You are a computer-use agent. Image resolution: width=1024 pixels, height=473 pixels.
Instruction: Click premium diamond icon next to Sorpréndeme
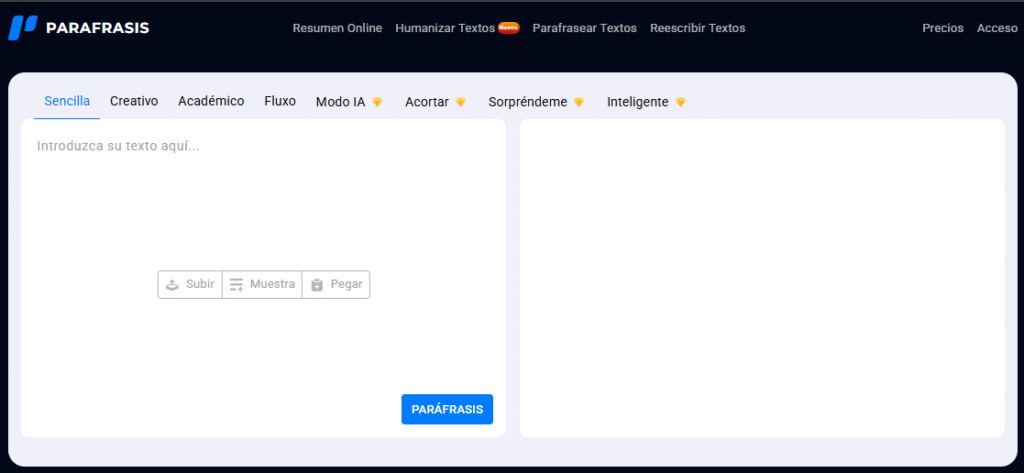click(x=579, y=102)
